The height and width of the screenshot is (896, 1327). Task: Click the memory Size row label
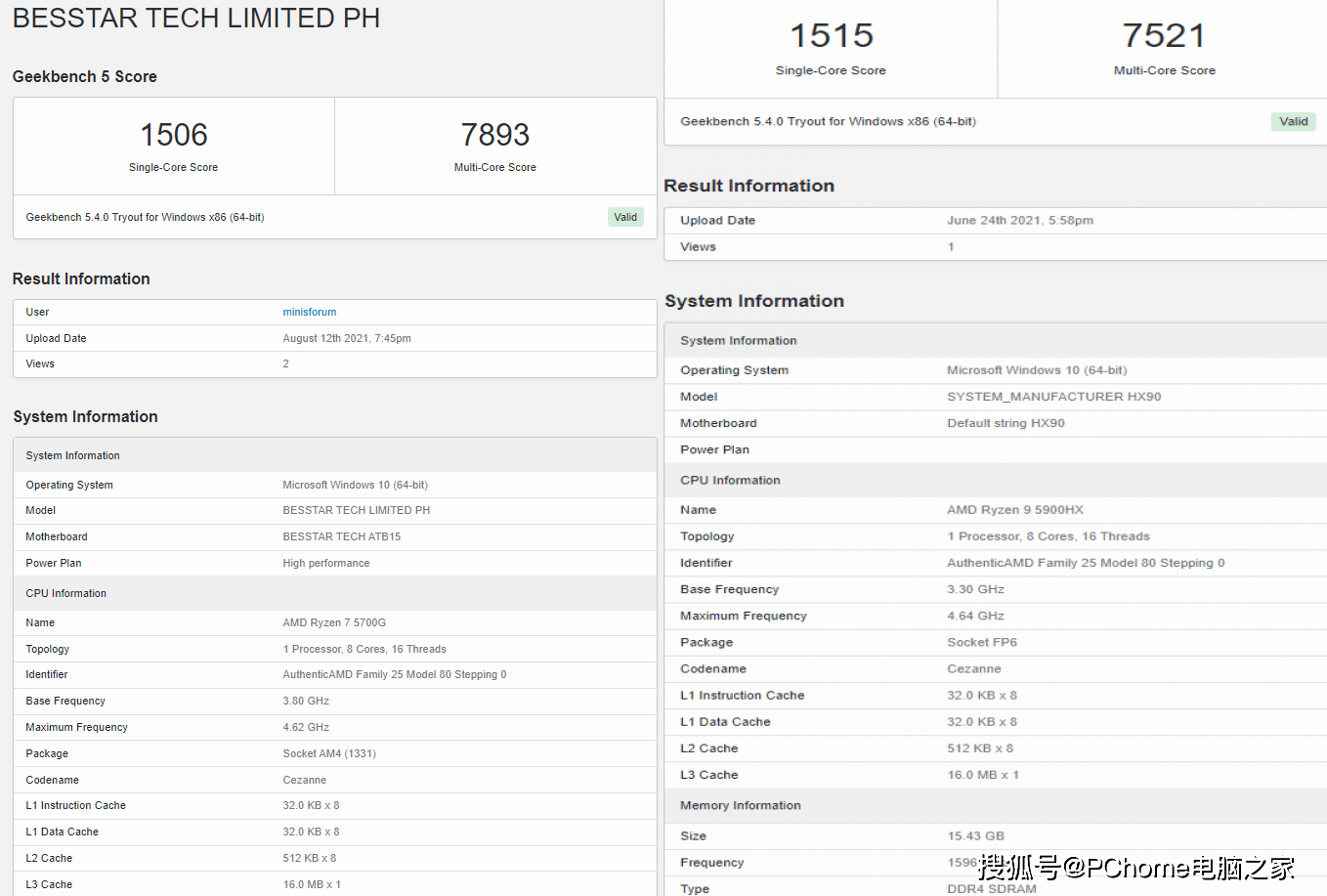pos(693,835)
